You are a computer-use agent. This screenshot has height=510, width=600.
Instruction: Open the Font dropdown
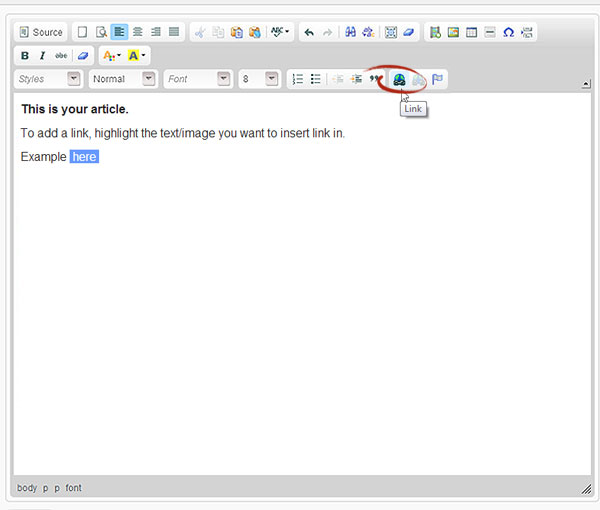pyautogui.click(x=198, y=79)
